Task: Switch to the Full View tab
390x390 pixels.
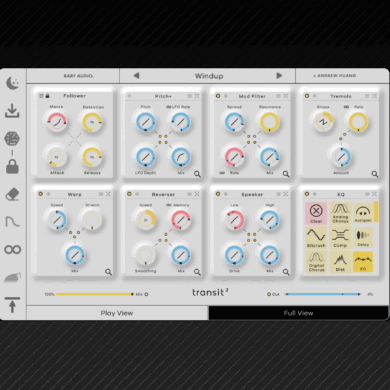Action: click(x=298, y=313)
